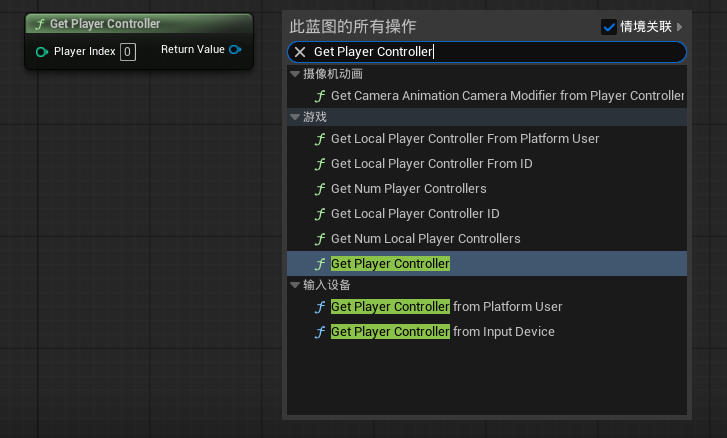Select Get Camera Animation Camera Modifier from Player Controller
The width and height of the screenshot is (727, 438).
487,96
